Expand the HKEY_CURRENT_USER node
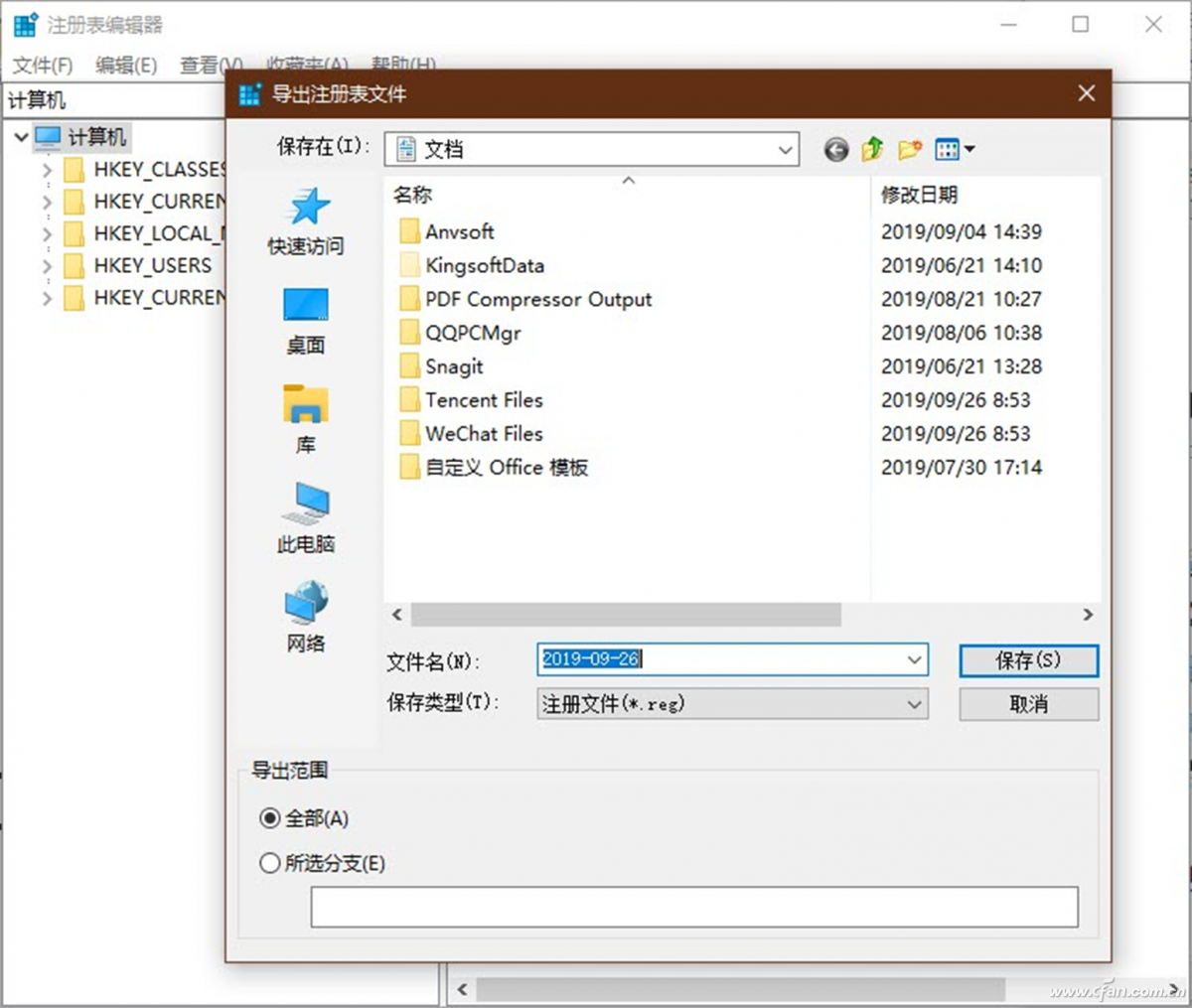 [46, 203]
